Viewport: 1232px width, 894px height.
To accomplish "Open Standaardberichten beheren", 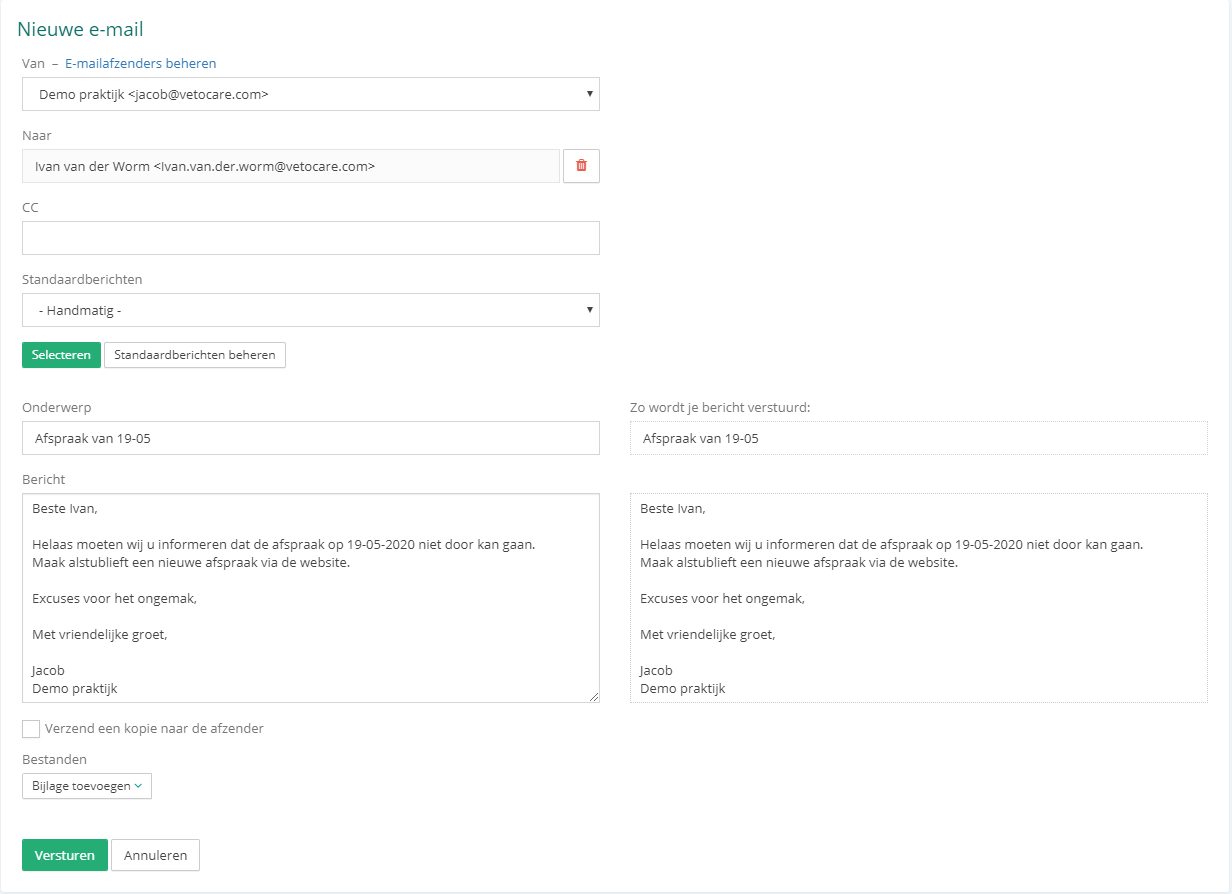I will pyautogui.click(x=195, y=355).
